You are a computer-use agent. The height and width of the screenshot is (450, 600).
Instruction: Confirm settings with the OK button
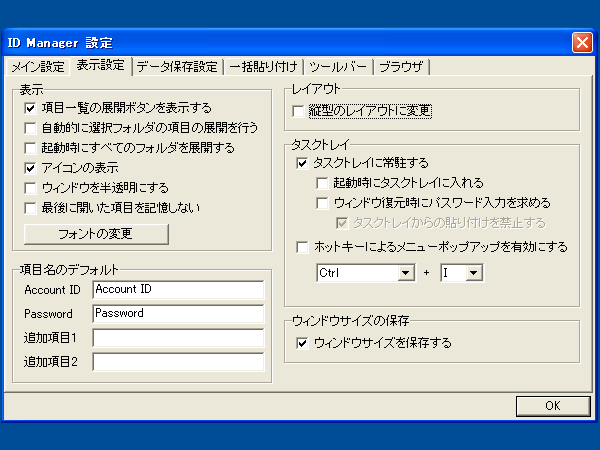(x=553, y=406)
